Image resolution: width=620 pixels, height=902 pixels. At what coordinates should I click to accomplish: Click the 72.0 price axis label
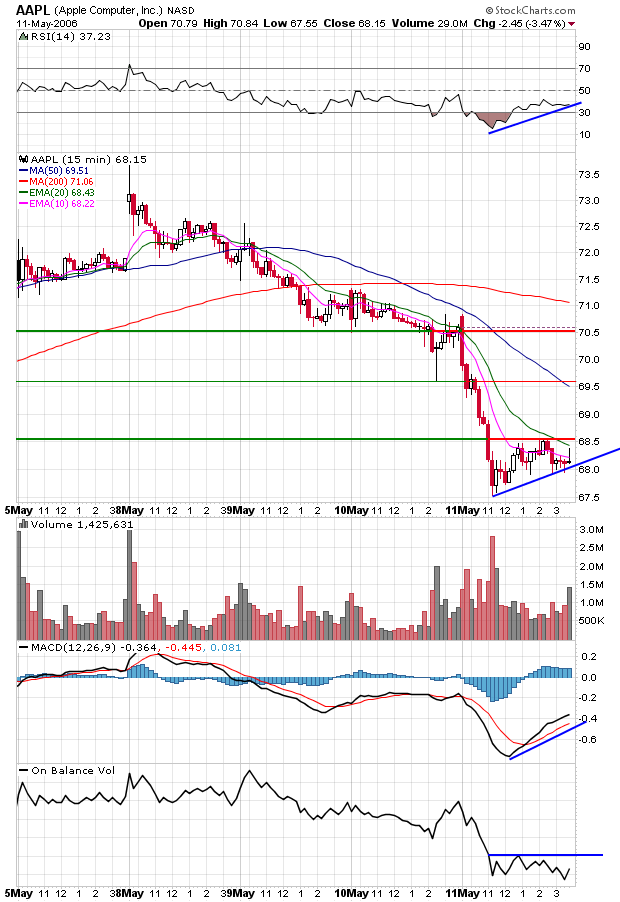click(588, 253)
